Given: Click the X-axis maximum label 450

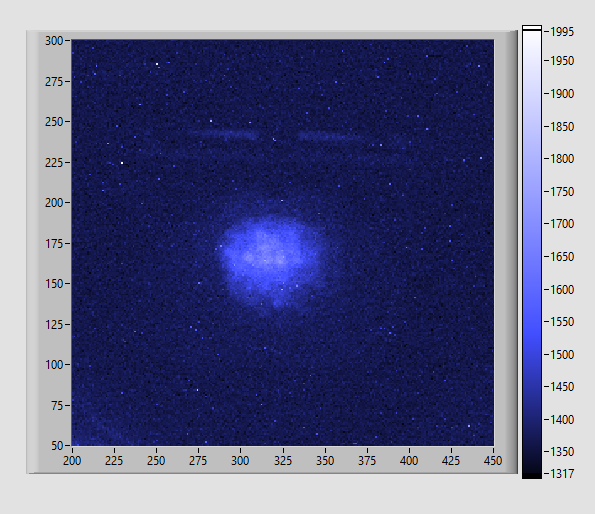Looking at the screenshot, I should (493, 461).
